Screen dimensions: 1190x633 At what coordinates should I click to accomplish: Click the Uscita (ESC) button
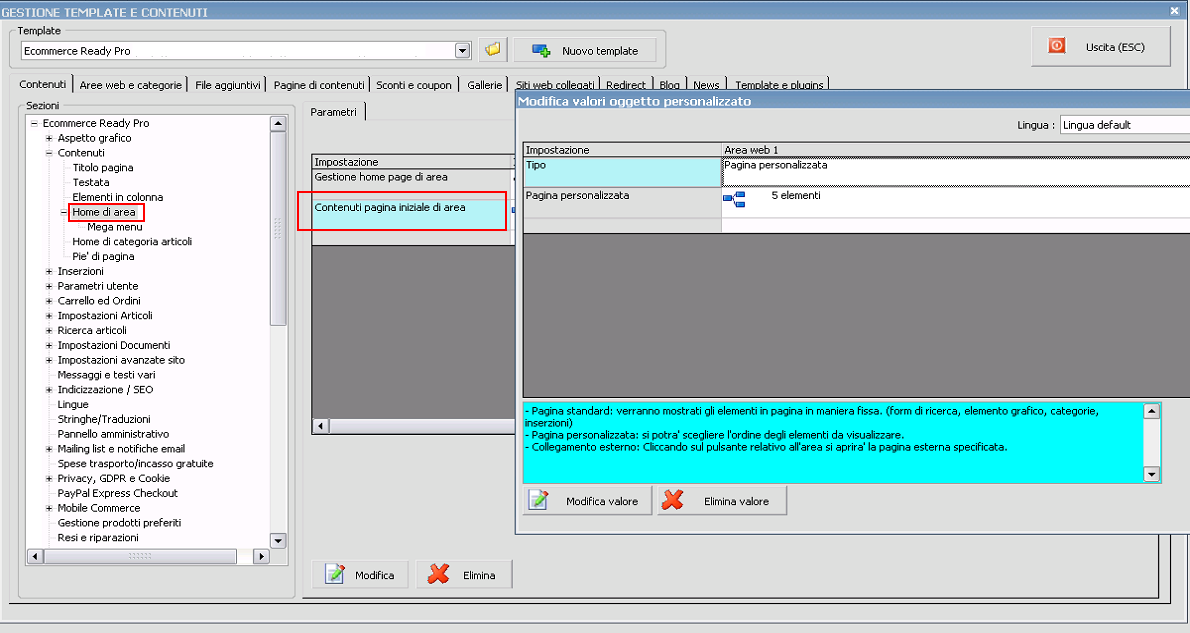click(x=1100, y=46)
